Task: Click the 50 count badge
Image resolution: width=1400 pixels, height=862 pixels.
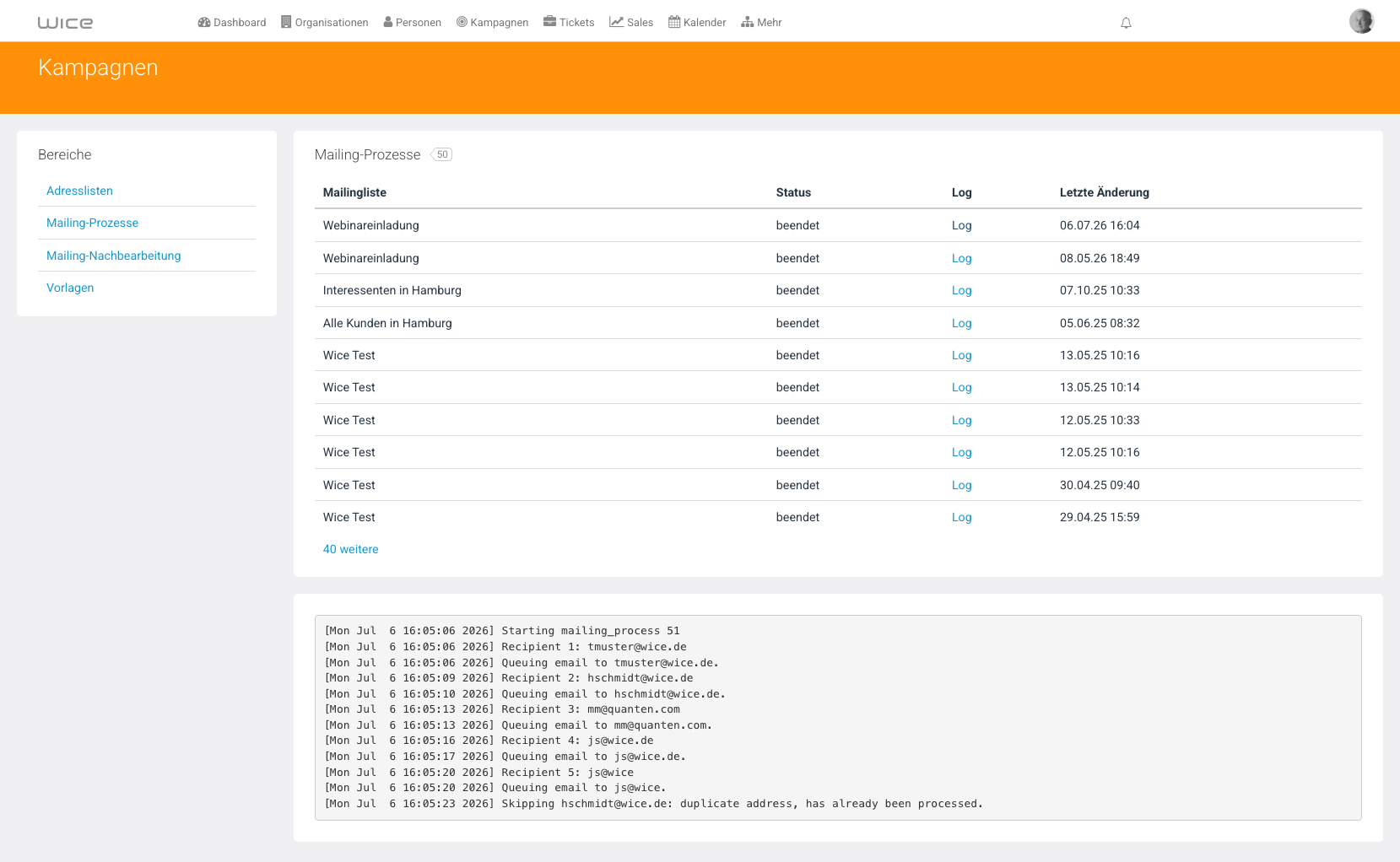Action: point(441,154)
